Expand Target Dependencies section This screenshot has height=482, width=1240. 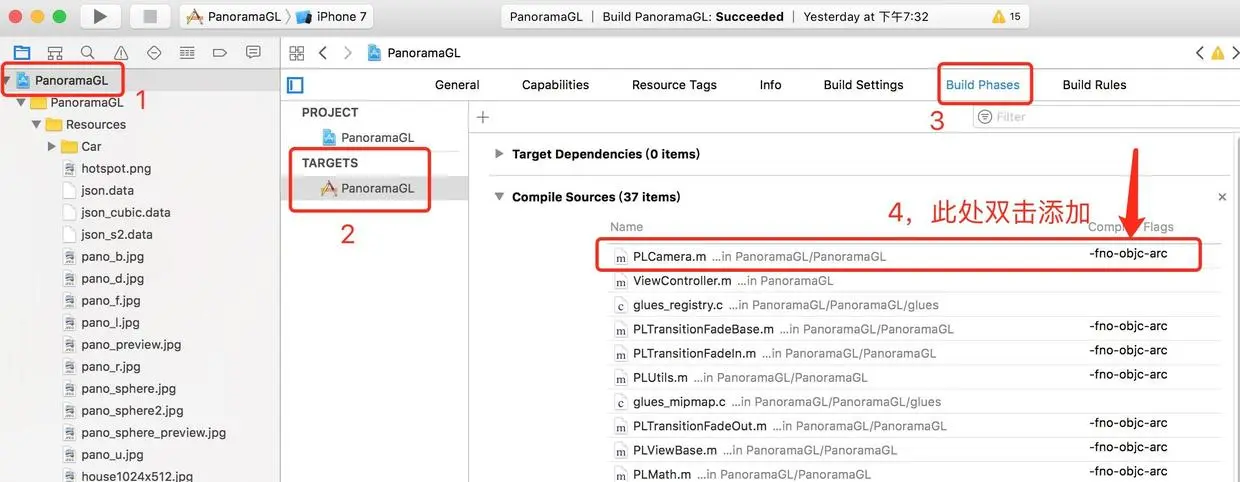[499, 154]
